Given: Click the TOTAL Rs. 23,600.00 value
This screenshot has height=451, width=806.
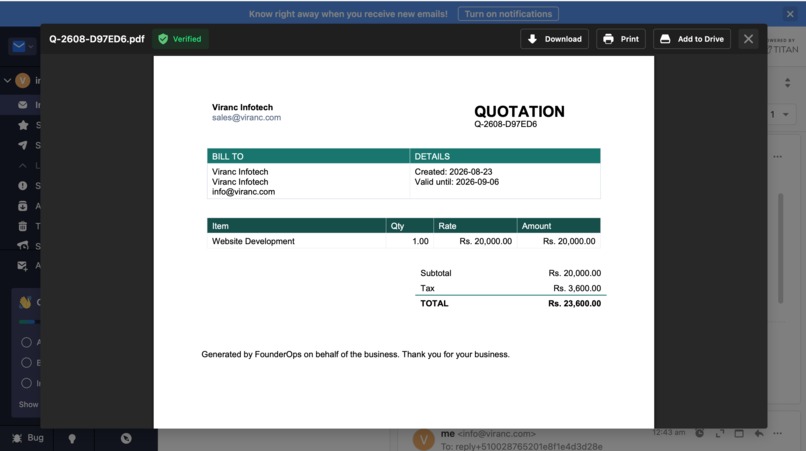Looking at the screenshot, I should pos(574,304).
